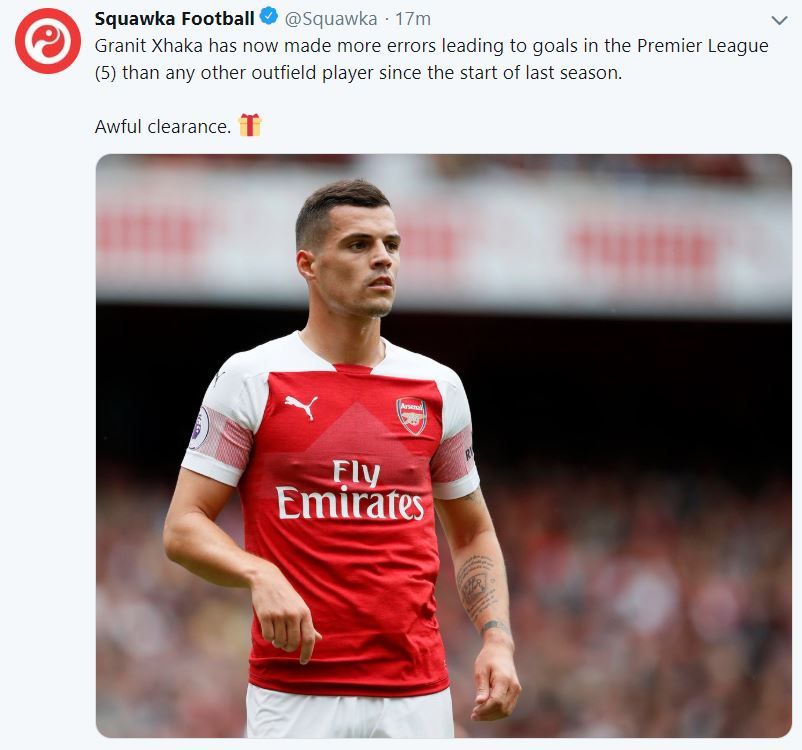Click the blue verified badge

270,18
